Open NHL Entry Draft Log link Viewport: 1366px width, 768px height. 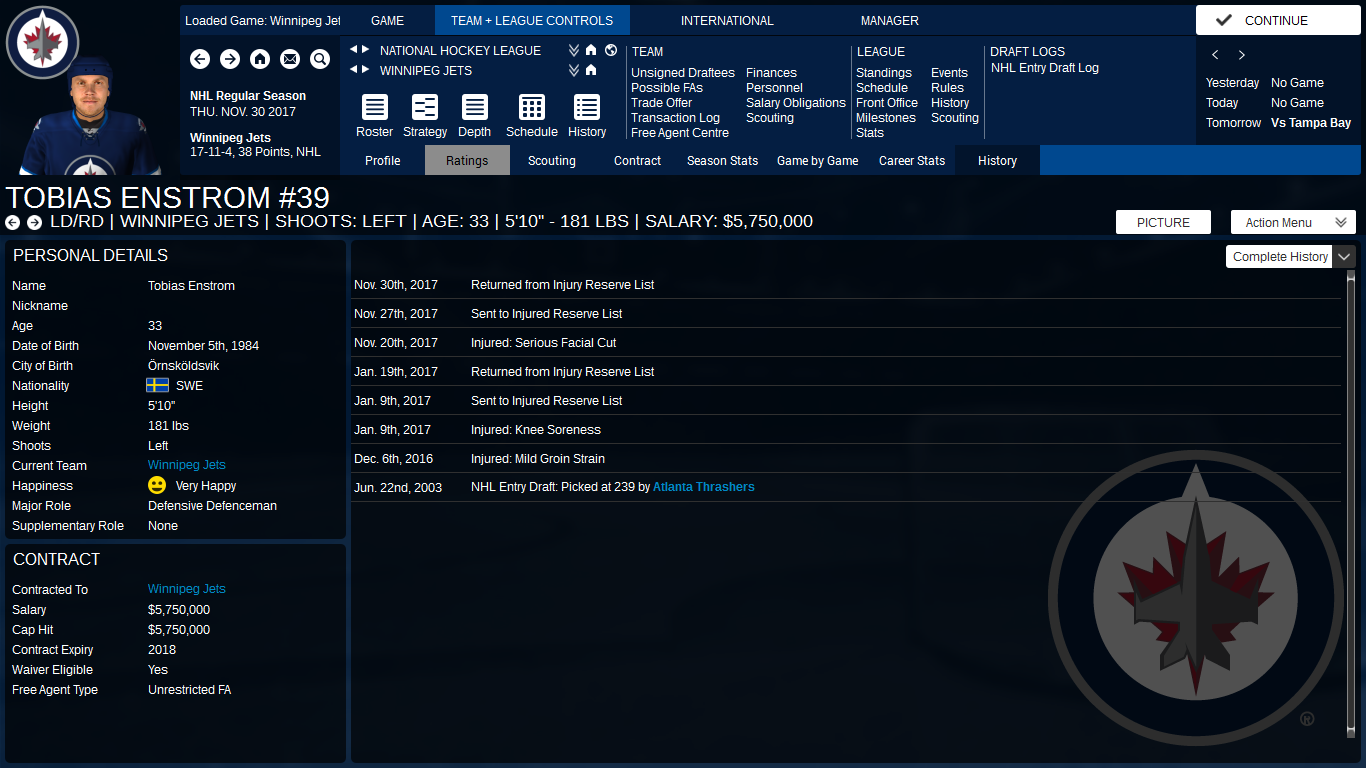(x=1045, y=68)
